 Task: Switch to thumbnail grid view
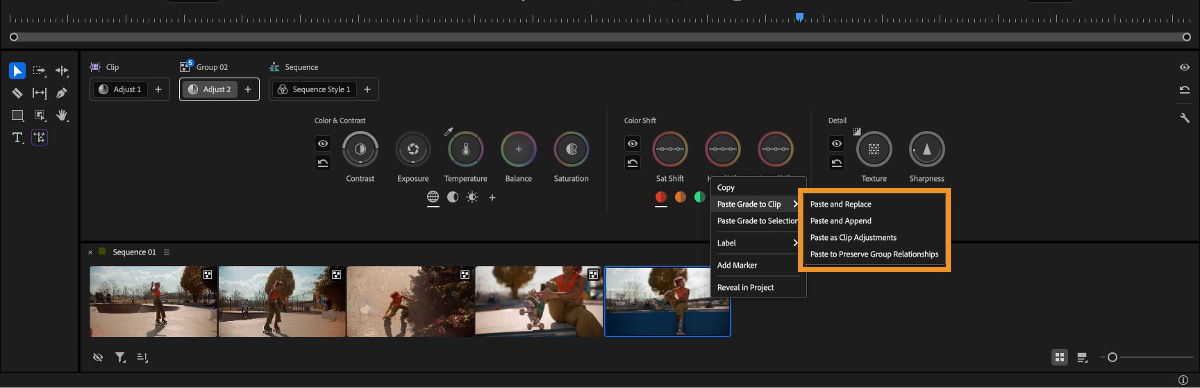[x=1060, y=357]
